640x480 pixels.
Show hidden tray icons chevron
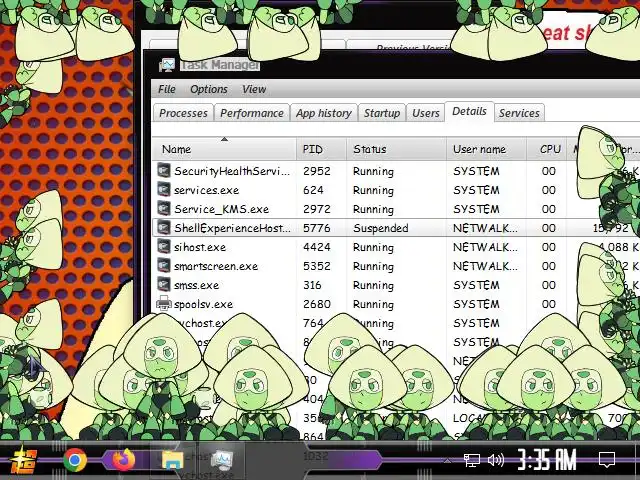tap(447, 461)
